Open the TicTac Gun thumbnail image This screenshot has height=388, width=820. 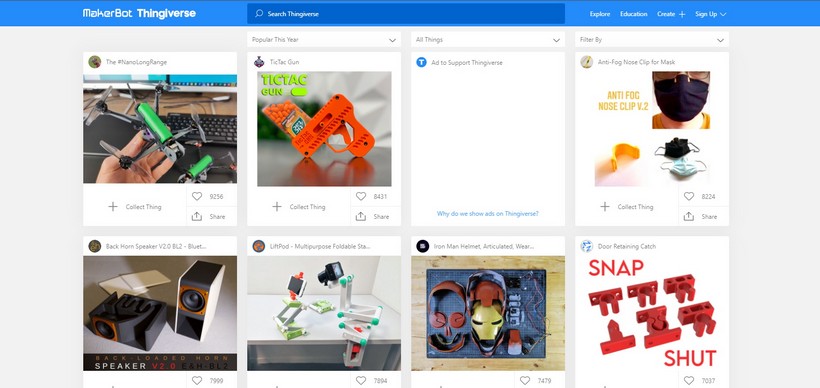pos(324,129)
